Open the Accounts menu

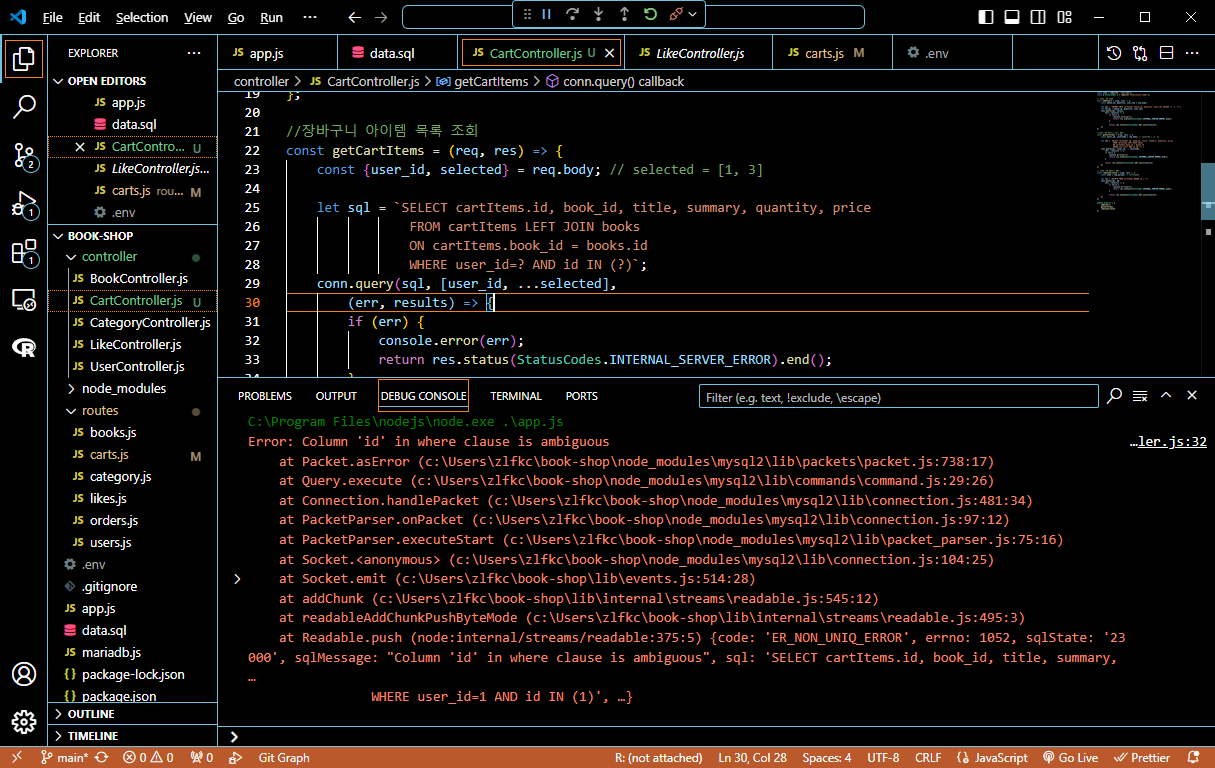[x=24, y=674]
